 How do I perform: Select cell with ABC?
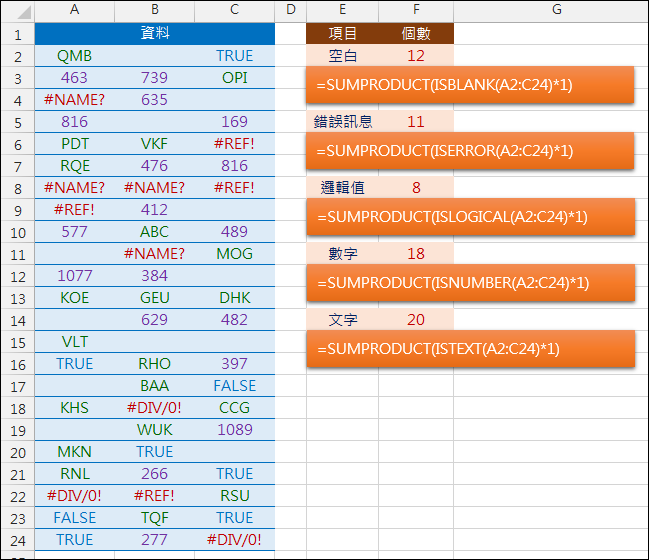tap(154, 232)
